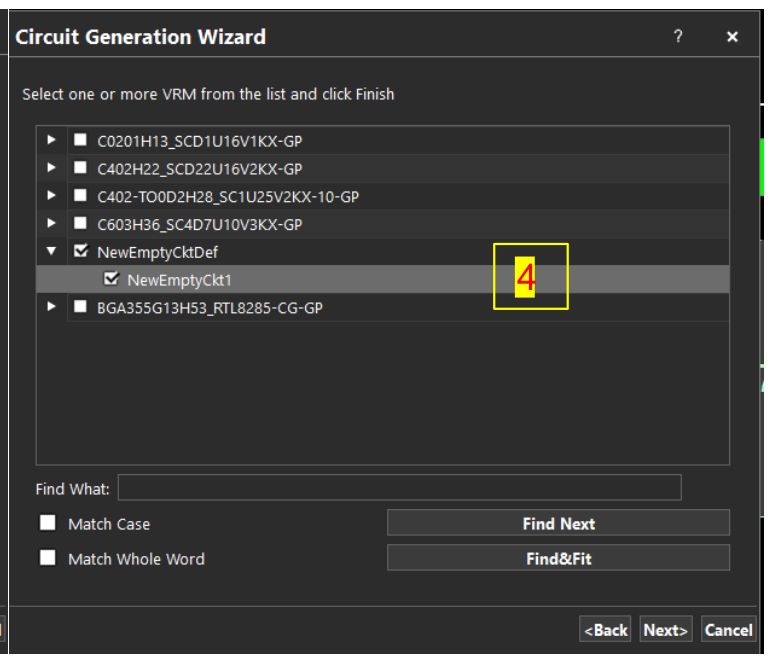Collapse the NewEmptyCktDef tree node
Screen dimensions: 773x663
click(51, 251)
